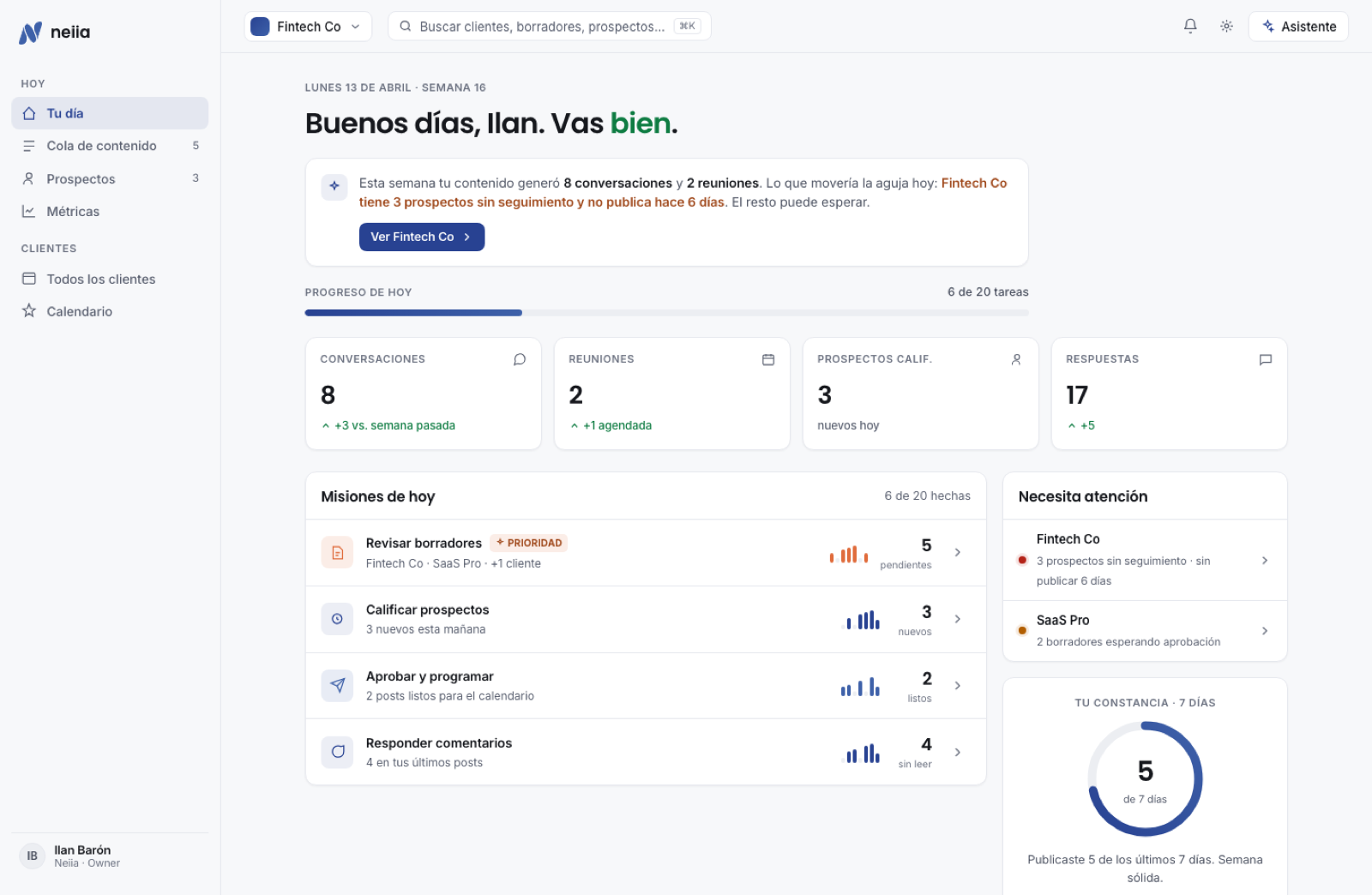Click the +1 agendada text
Image resolution: width=1372 pixels, height=895 pixels.
[617, 425]
